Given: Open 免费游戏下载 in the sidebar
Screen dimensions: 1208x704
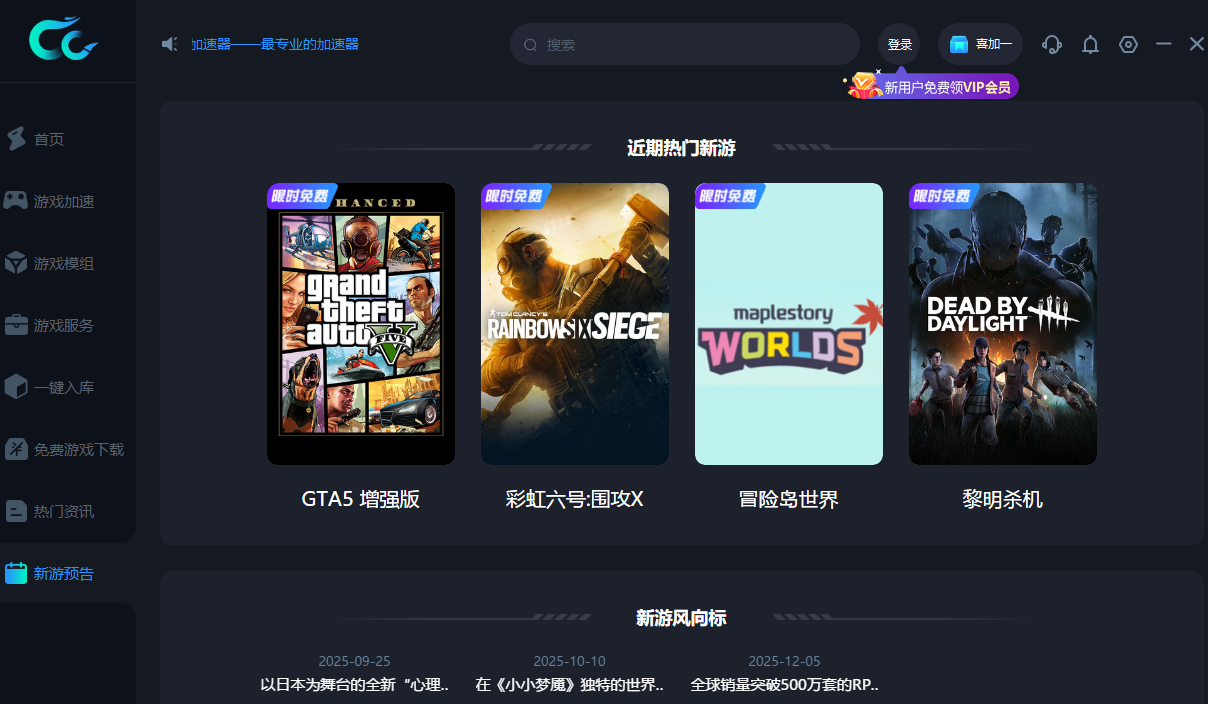Looking at the screenshot, I should pyautogui.click(x=78, y=449).
